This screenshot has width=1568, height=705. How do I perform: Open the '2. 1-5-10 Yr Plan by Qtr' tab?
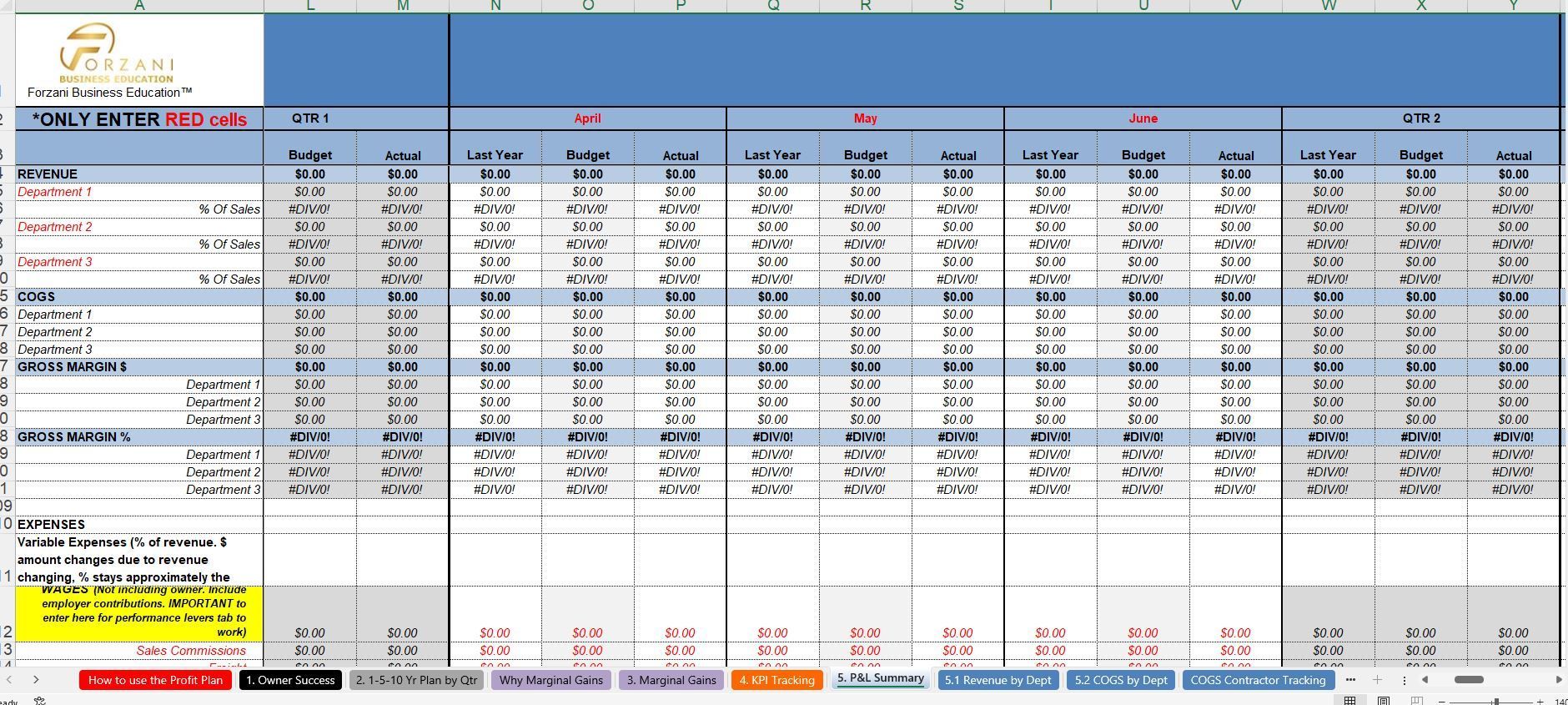[416, 680]
